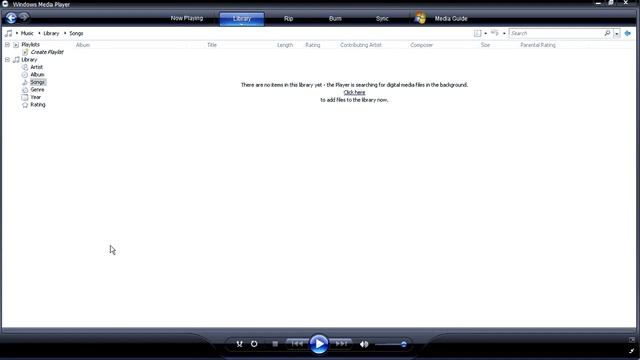This screenshot has height=360, width=640.
Task: Sort by the Rating column header
Action: (x=313, y=45)
